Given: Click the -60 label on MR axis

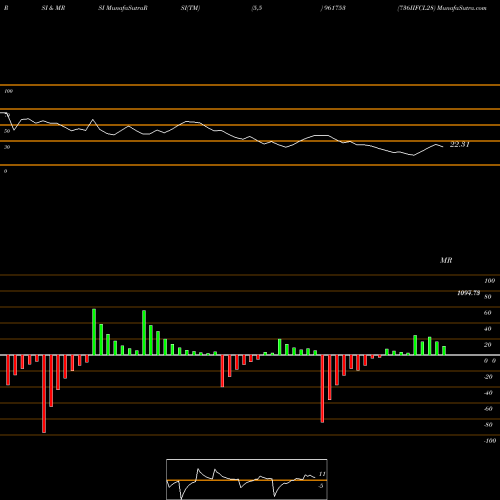Looking at the screenshot, I should click(488, 409).
